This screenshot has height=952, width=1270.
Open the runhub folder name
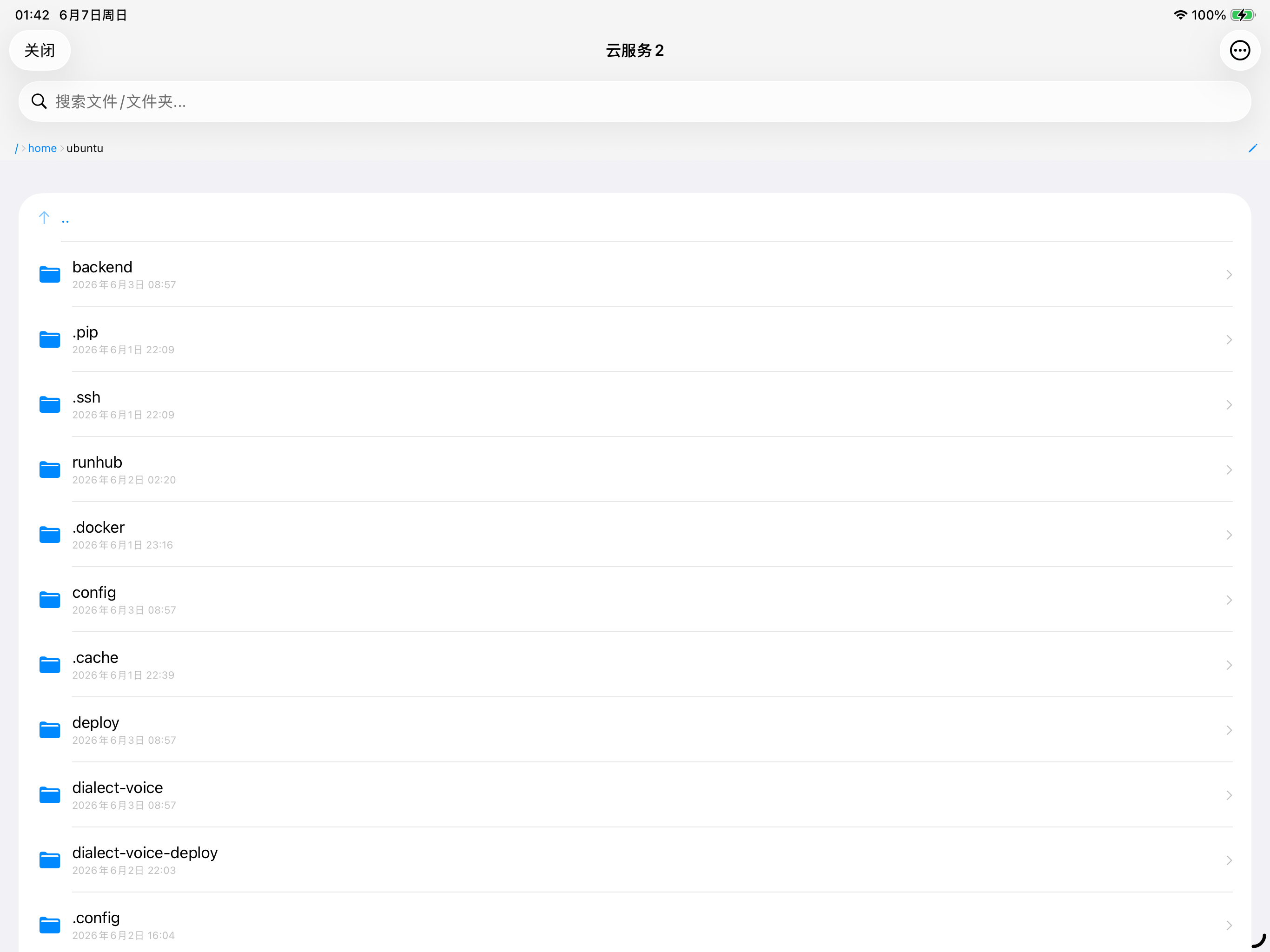(97, 462)
